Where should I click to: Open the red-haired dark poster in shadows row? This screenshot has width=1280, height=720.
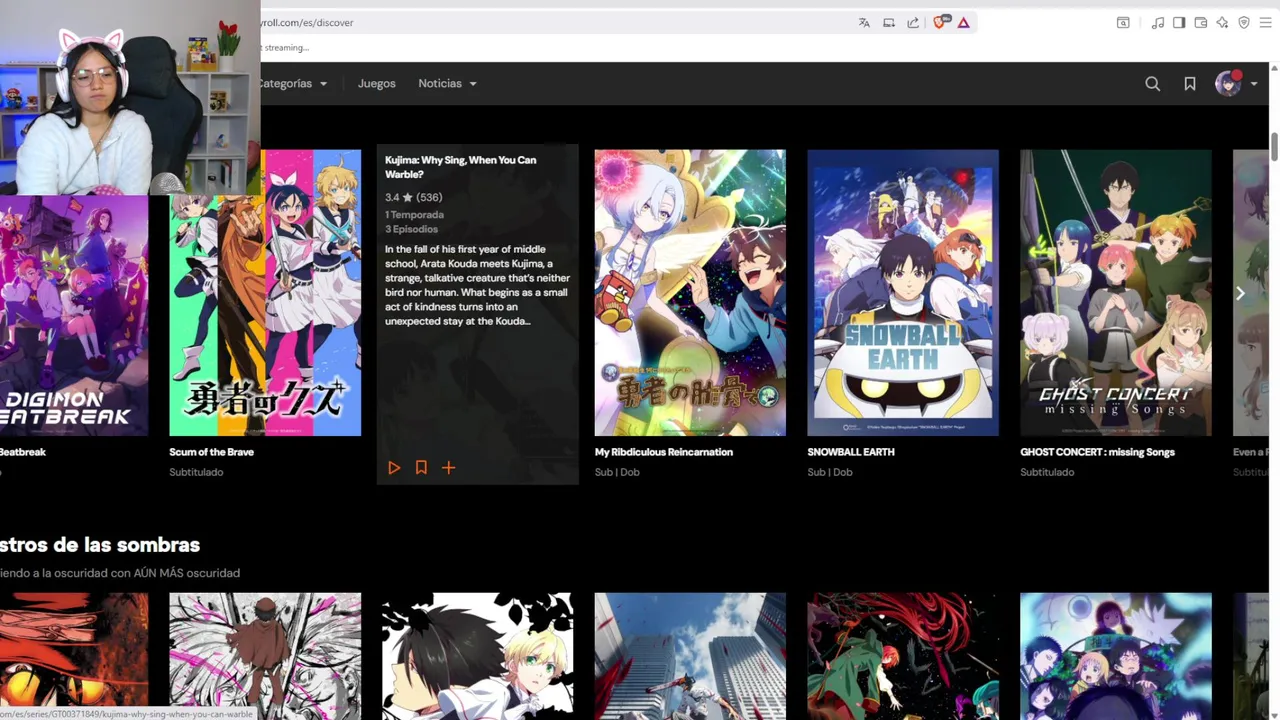(903, 656)
